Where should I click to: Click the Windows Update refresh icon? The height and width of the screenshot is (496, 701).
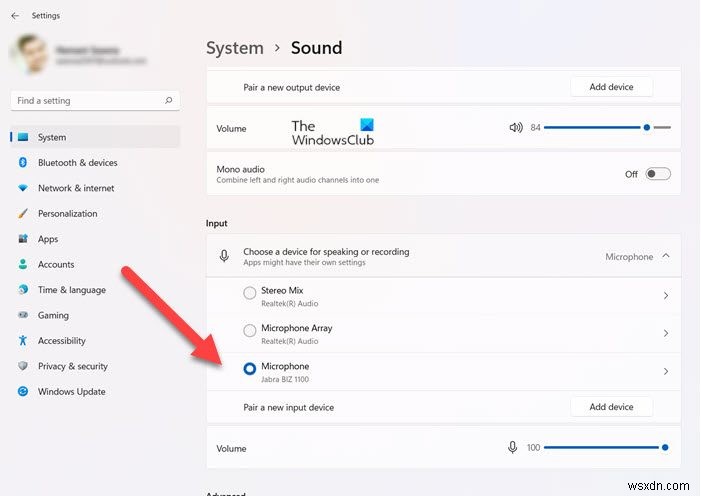click(23, 391)
